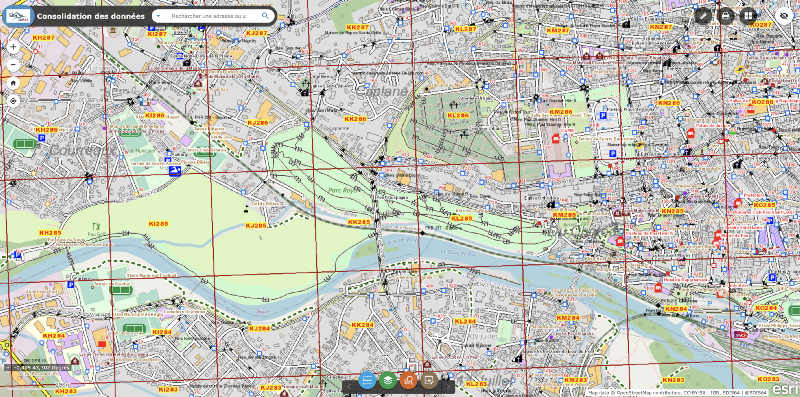Return to the default map extent (home)
800x397 pixels.
tap(13, 83)
